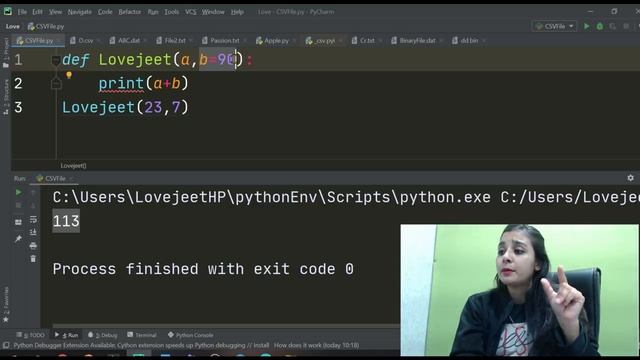The width and height of the screenshot is (640, 360).
Task: Click Run with Coverage icon in the top toolbar
Action: (x=613, y=26)
